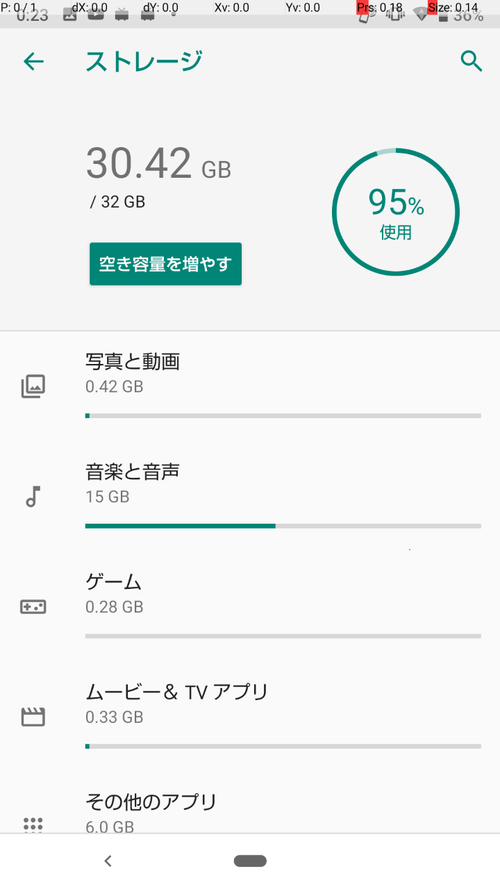Tap the home pill in navigation bar
The image size is (500, 889).
point(250,861)
